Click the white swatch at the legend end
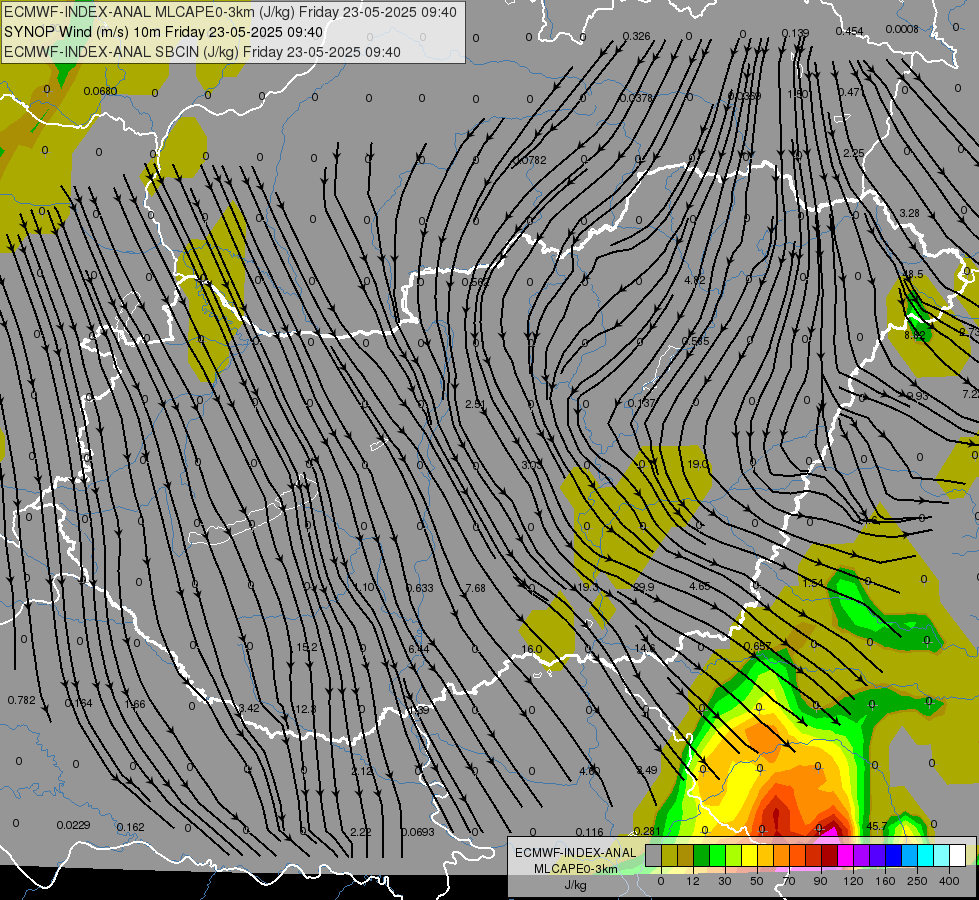Screen dimensions: 979x900 coord(958,856)
